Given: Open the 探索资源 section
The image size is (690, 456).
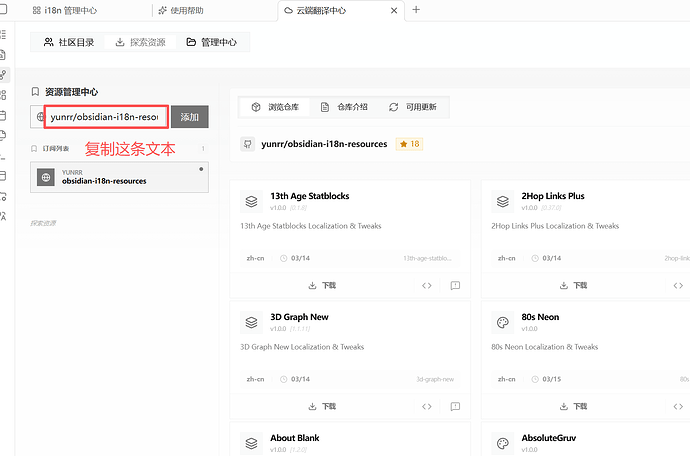Looking at the screenshot, I should click(x=140, y=42).
